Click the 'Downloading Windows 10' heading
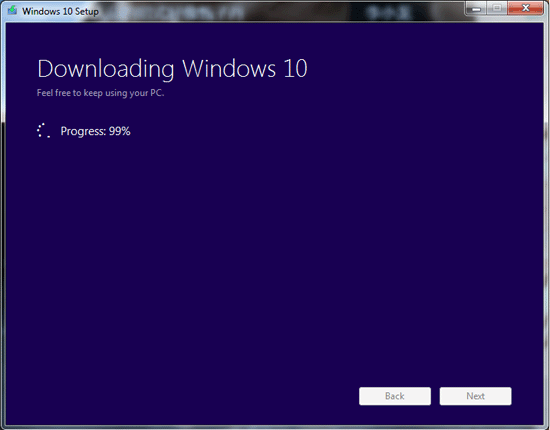 tap(172, 68)
